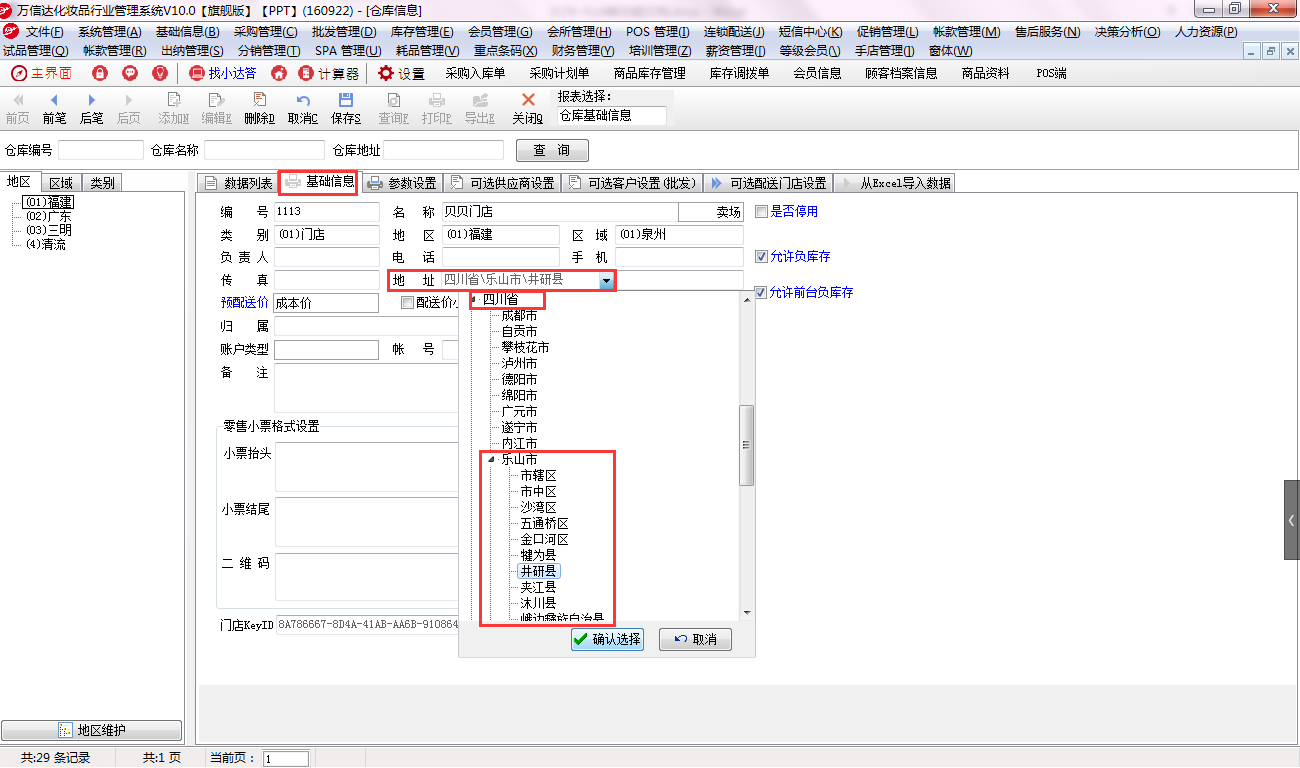Open the right-edge collapsed side panel arrow
1300x768 pixels.
pyautogui.click(x=1292, y=520)
